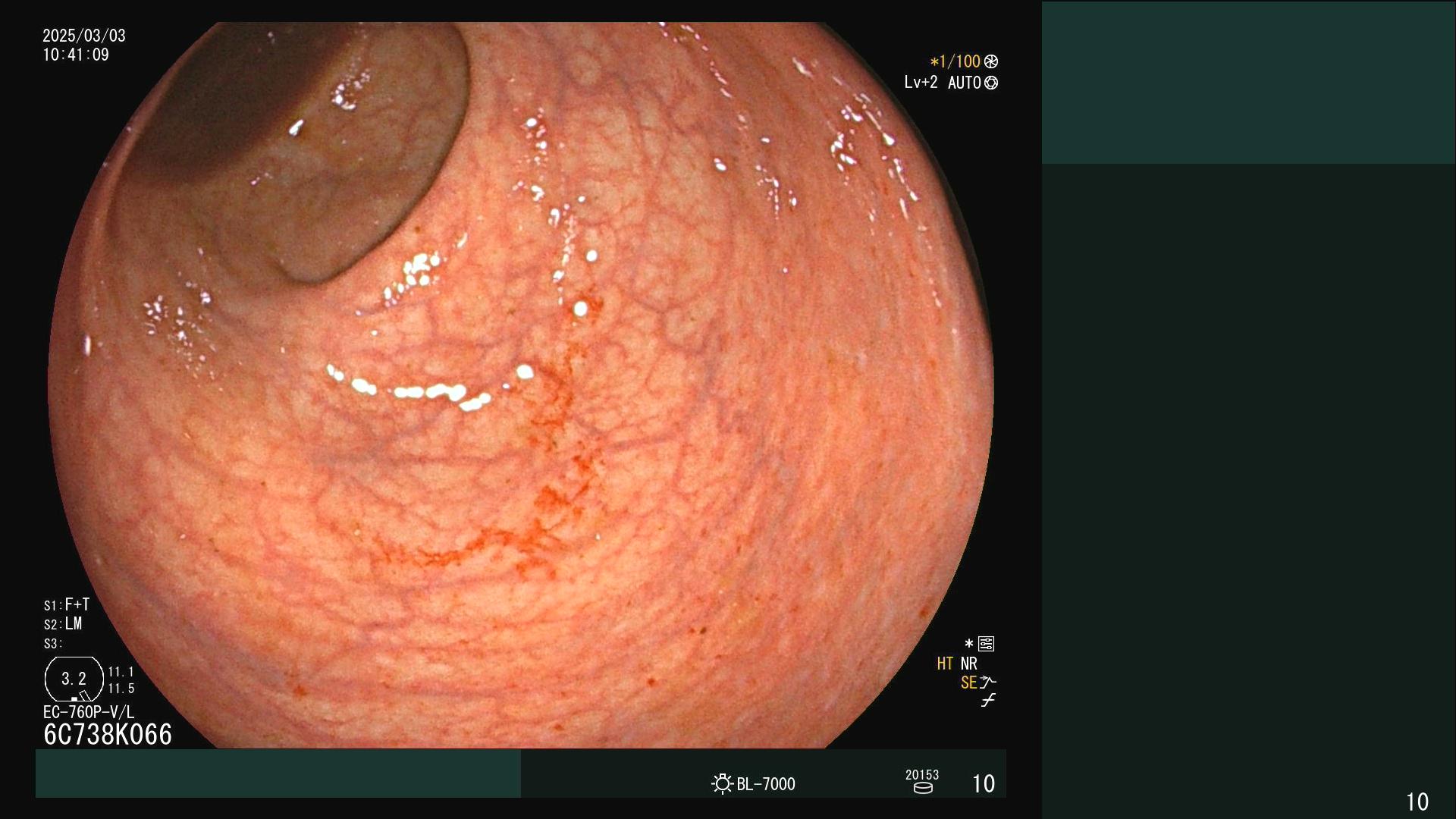Click the page number 10 at bottom right

pyautogui.click(x=1417, y=802)
